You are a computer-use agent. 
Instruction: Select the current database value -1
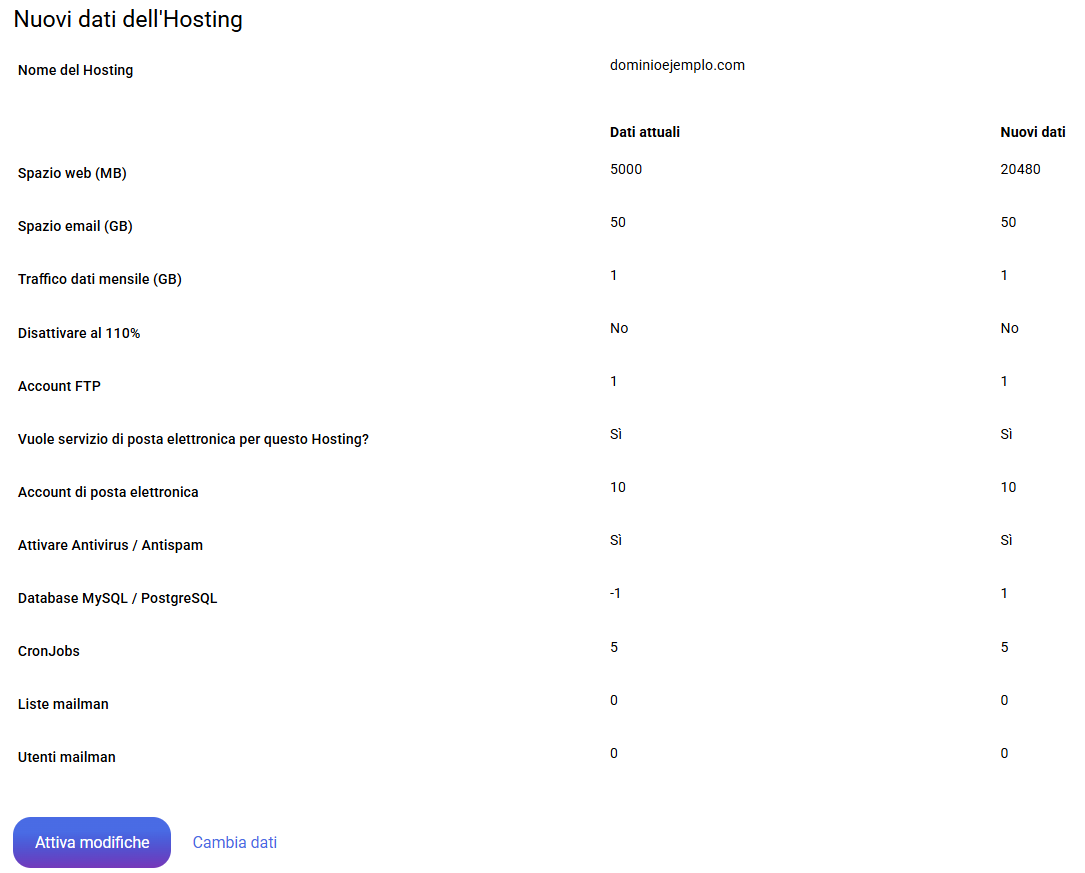[616, 593]
